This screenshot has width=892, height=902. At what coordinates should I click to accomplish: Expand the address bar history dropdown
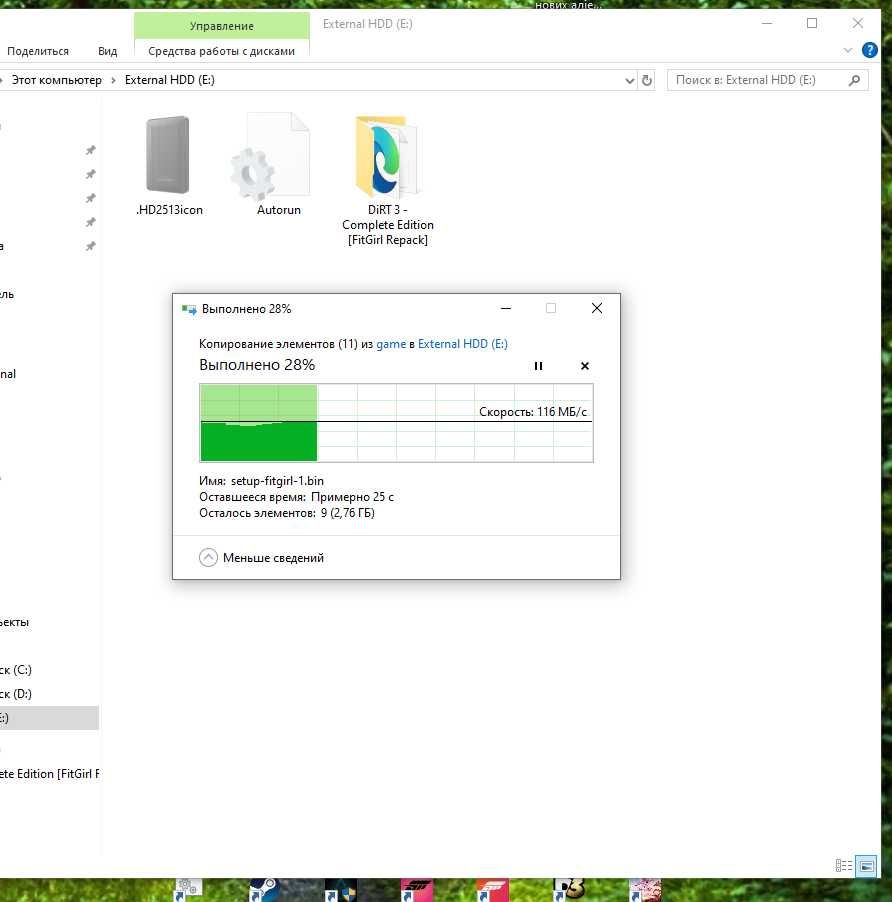pos(630,81)
